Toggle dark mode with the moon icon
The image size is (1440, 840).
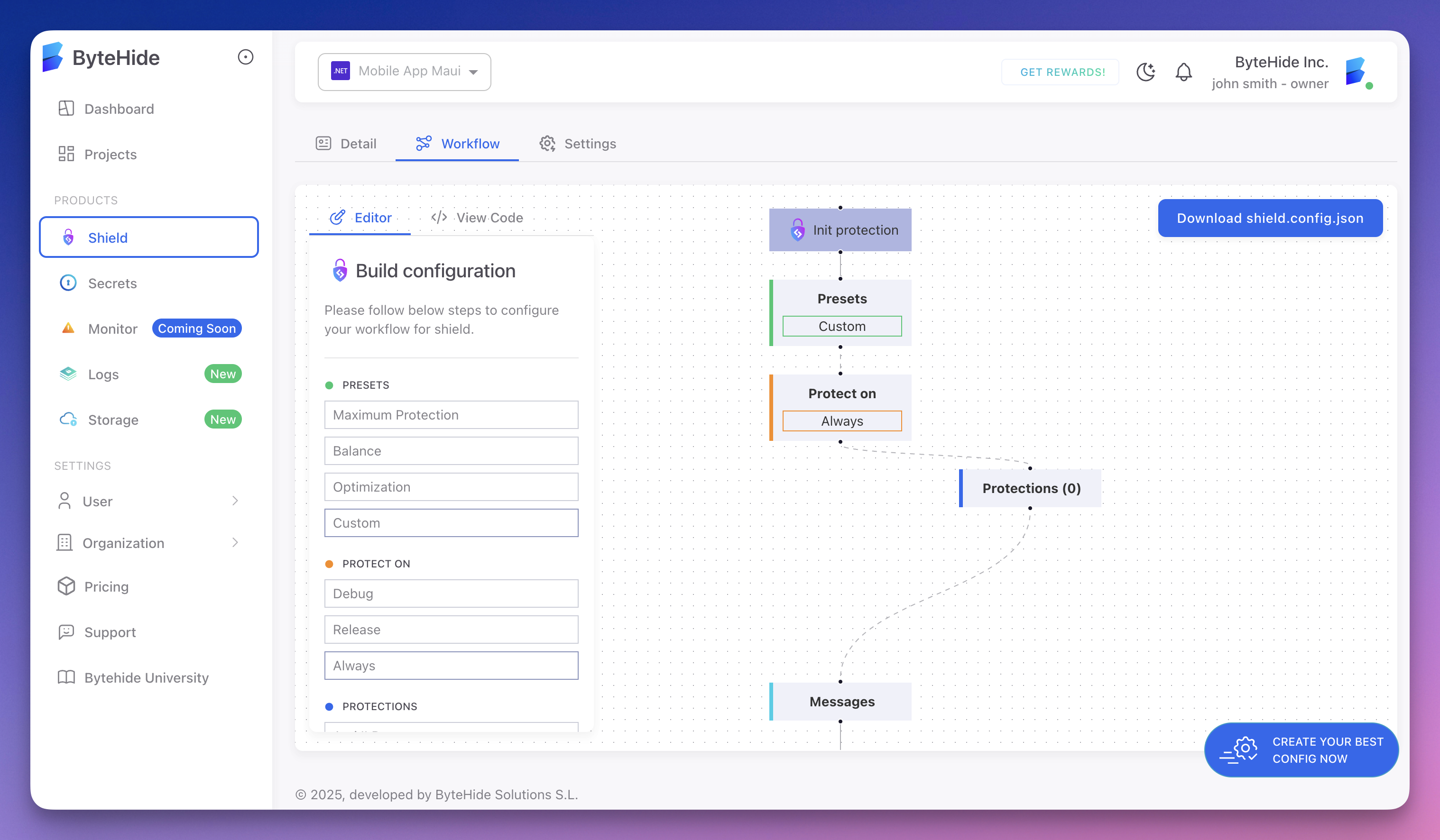tap(1145, 72)
